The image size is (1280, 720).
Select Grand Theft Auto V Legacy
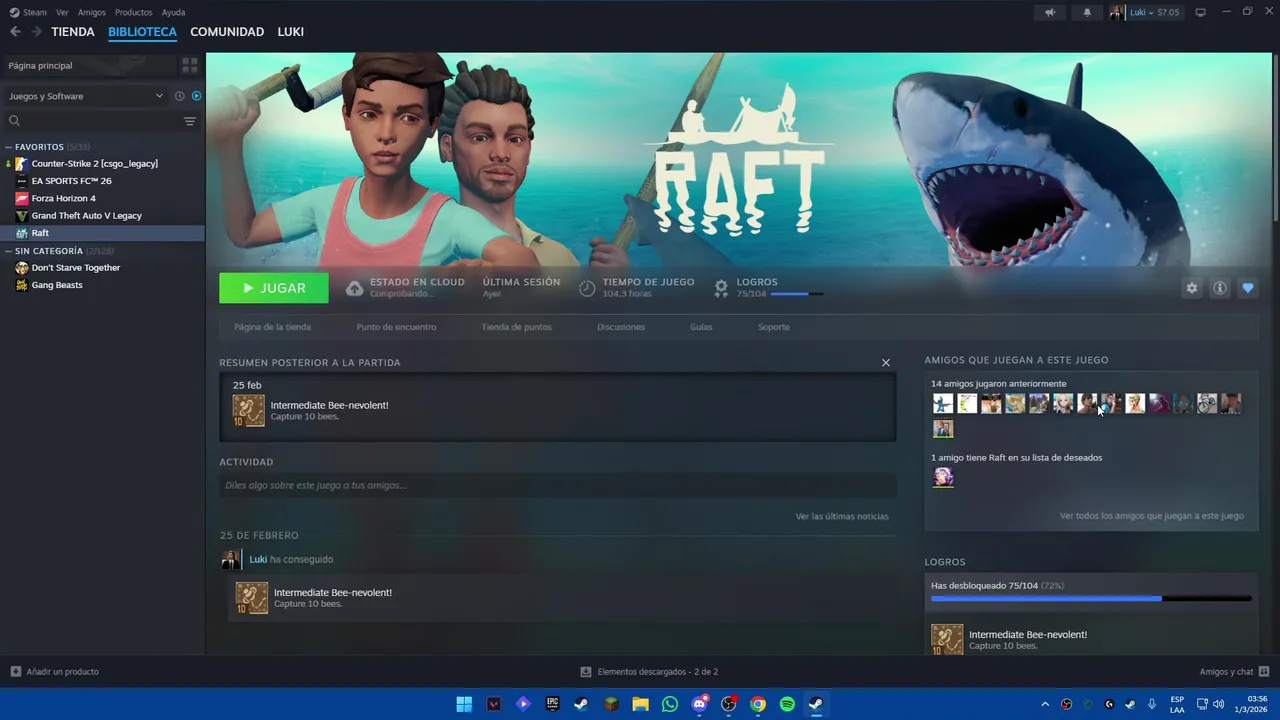[x=86, y=215]
